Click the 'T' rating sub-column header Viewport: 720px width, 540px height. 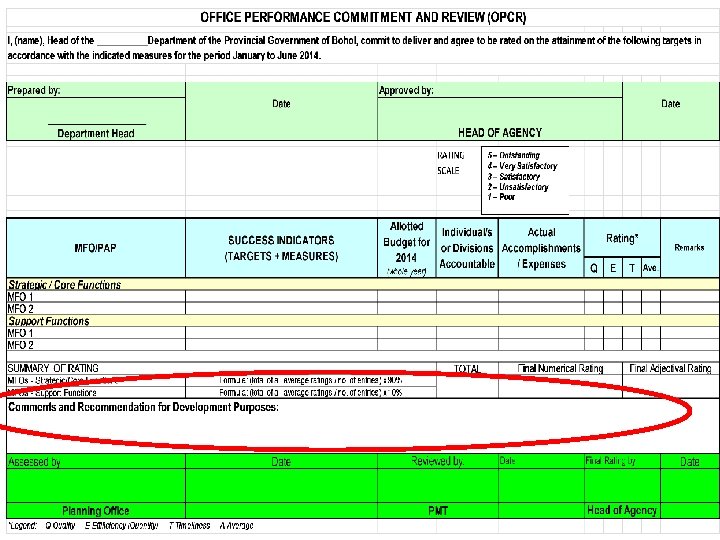632,268
